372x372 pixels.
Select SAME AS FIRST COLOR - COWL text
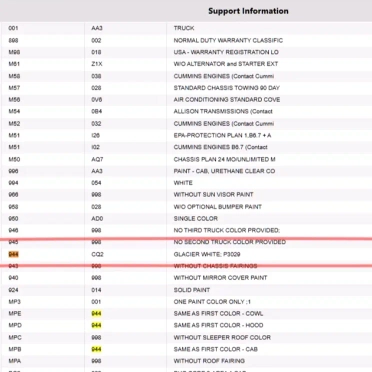point(218,313)
